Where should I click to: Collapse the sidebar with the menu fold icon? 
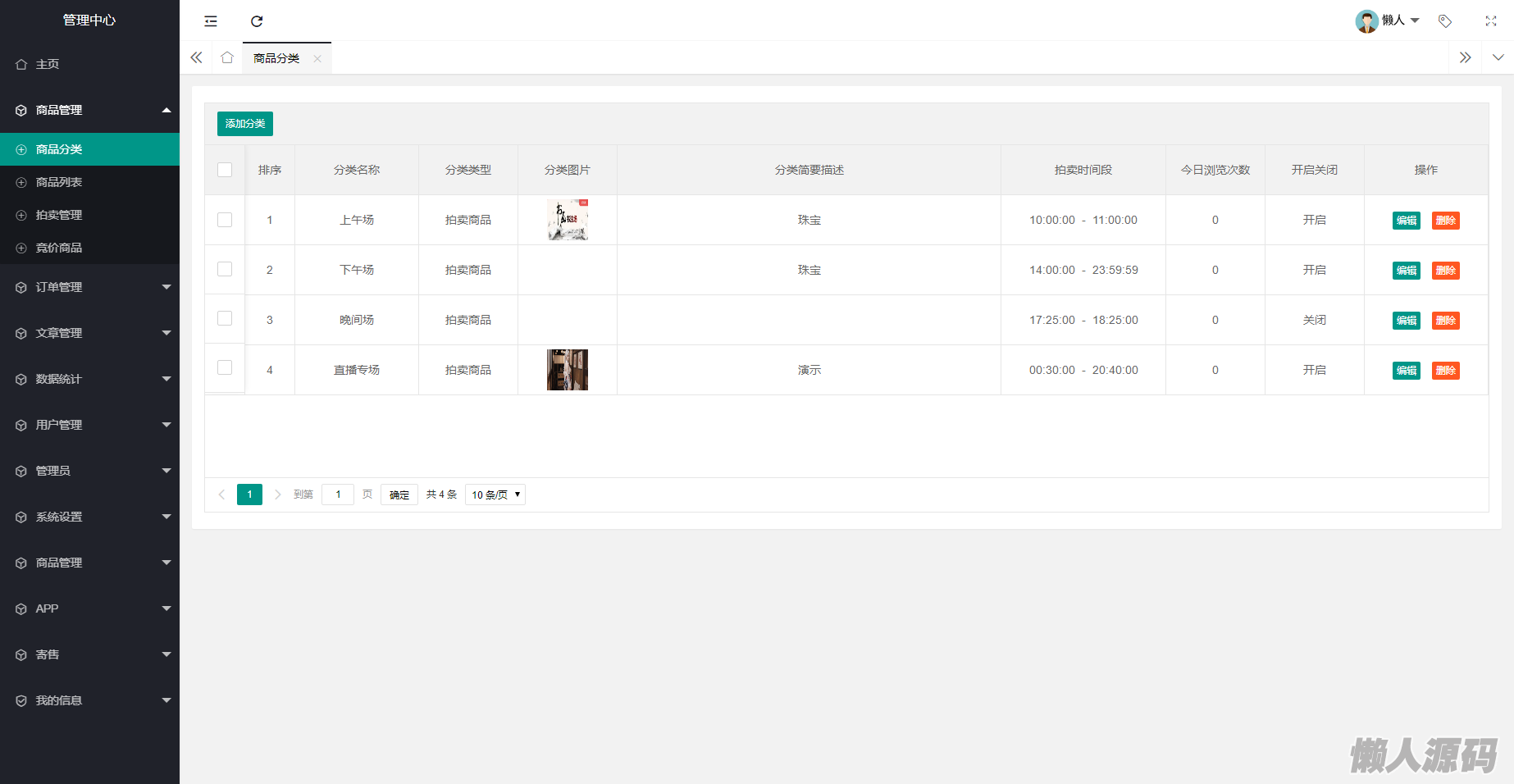(211, 21)
